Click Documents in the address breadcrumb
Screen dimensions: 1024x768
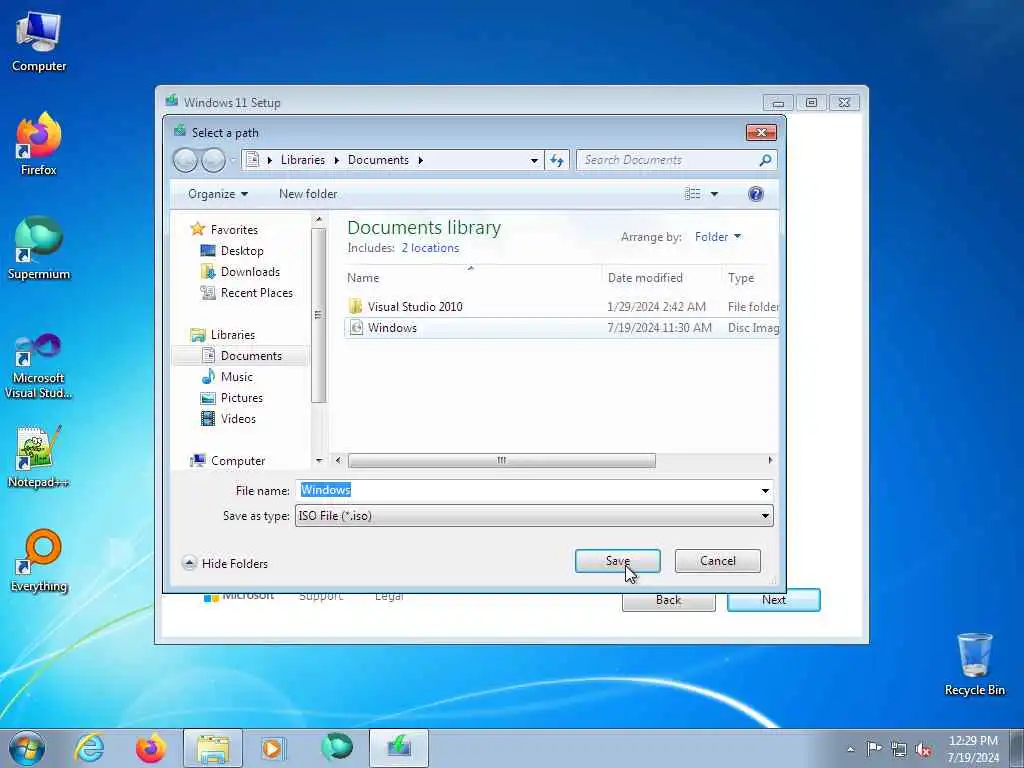coord(378,160)
